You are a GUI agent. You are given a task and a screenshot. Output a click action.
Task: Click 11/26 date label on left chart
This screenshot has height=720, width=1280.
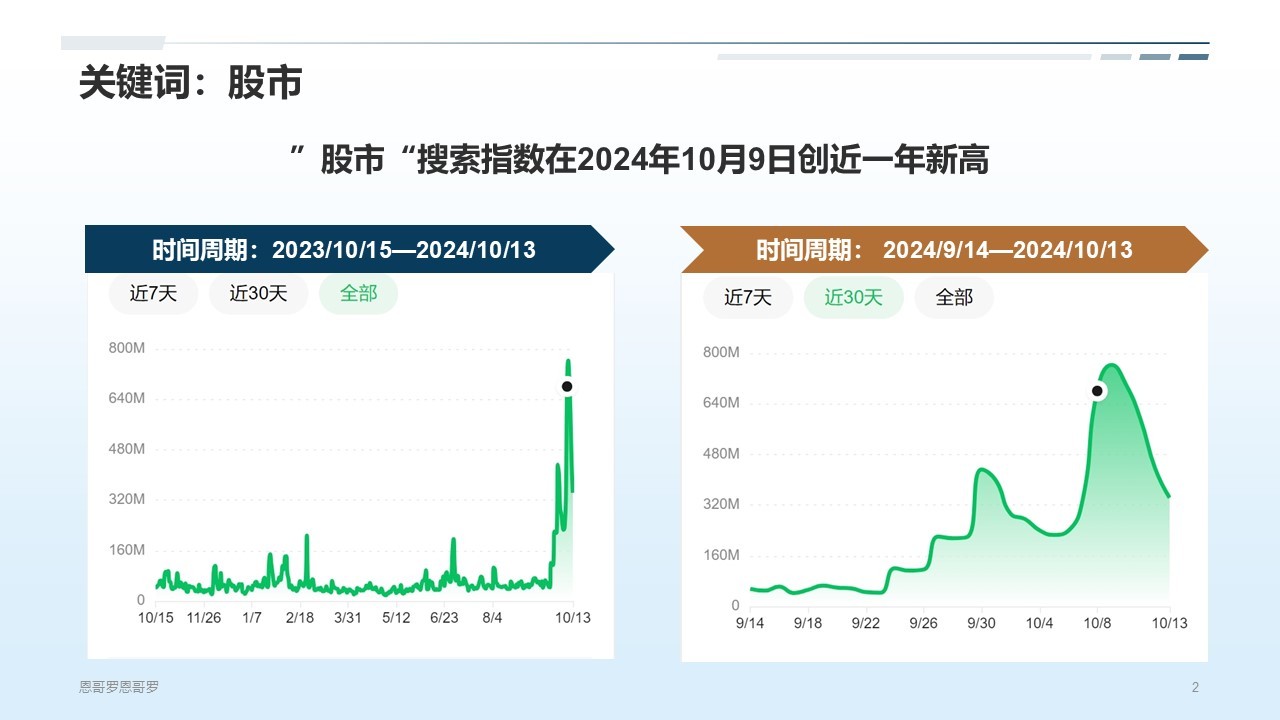[204, 618]
